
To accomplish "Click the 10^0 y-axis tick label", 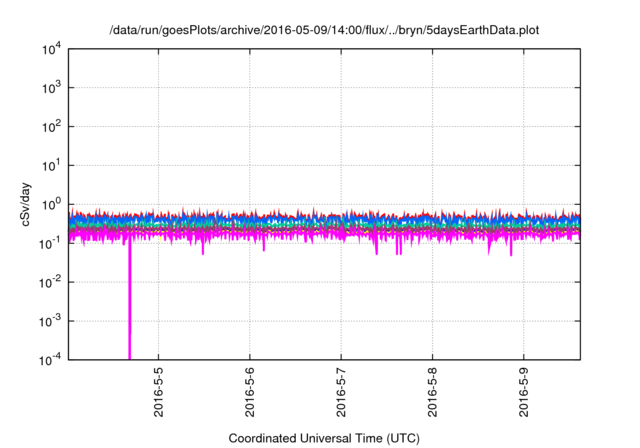I will coord(51,204).
